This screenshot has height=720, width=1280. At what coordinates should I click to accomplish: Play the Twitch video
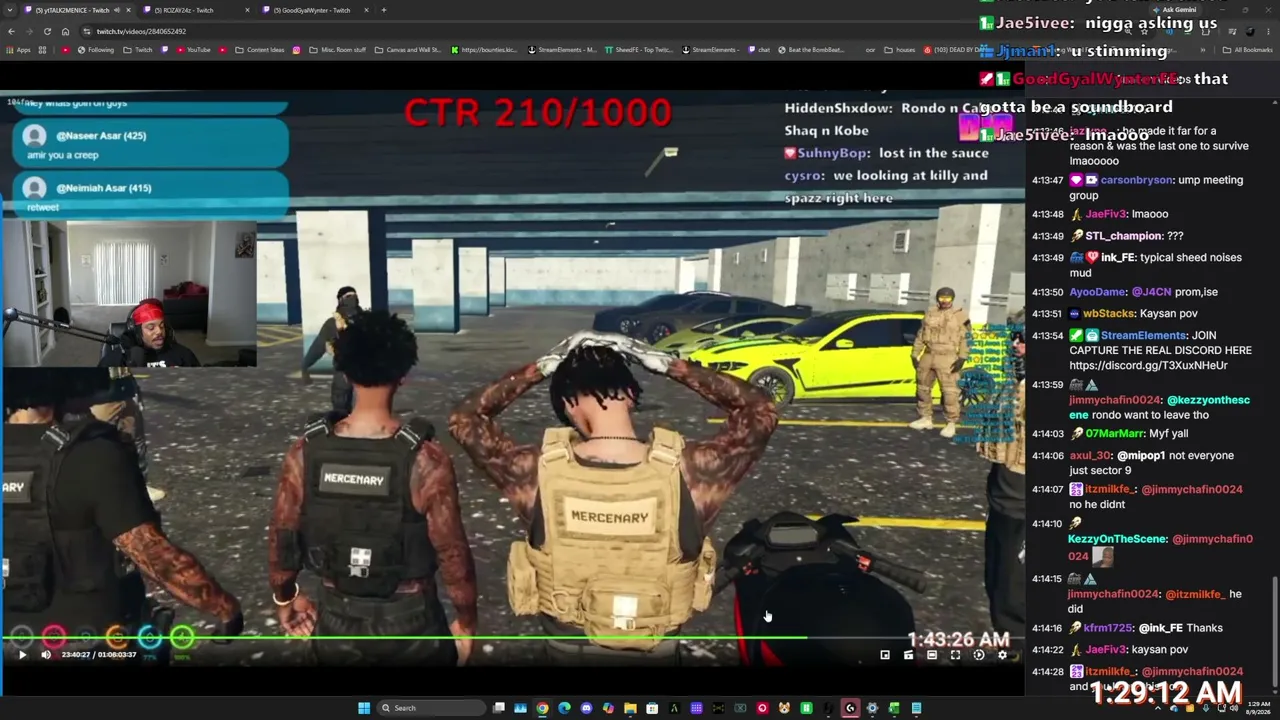pos(22,655)
